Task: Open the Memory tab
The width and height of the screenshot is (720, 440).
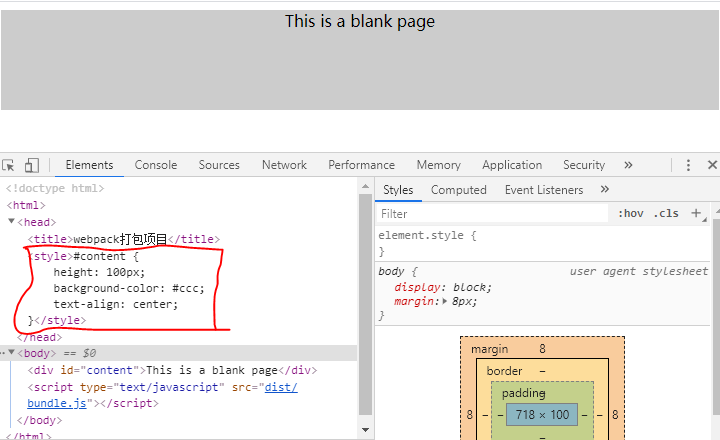Action: [439, 165]
